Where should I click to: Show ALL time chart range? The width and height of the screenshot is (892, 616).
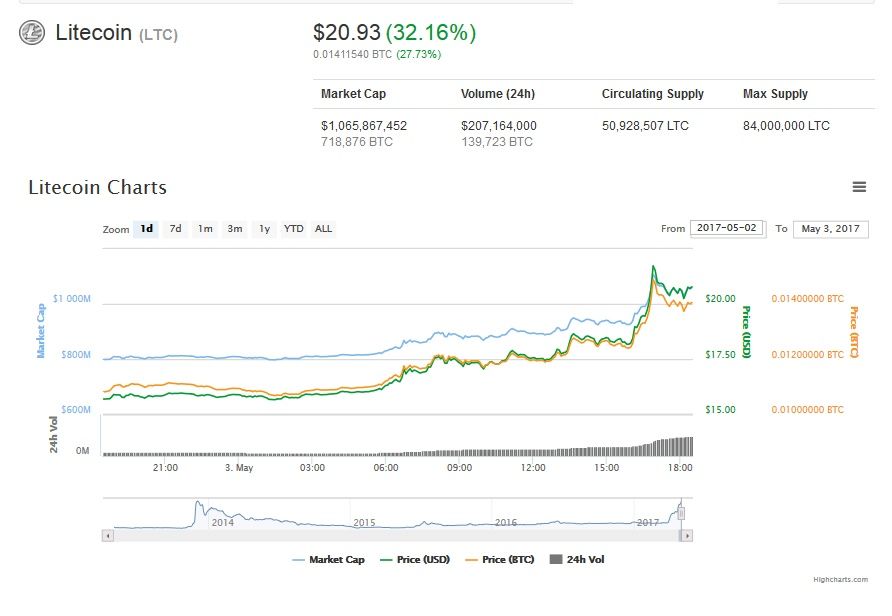pos(323,229)
